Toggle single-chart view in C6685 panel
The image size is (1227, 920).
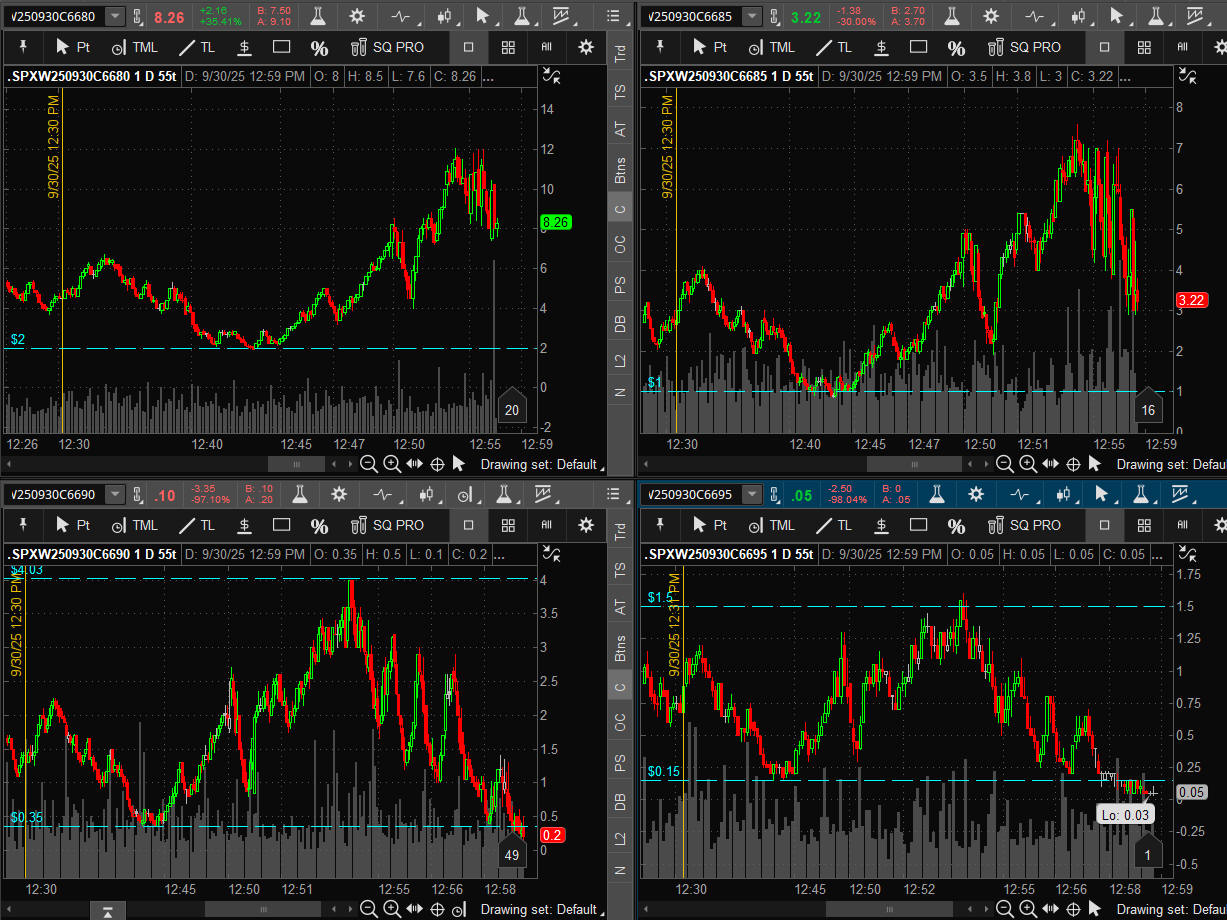point(1104,47)
